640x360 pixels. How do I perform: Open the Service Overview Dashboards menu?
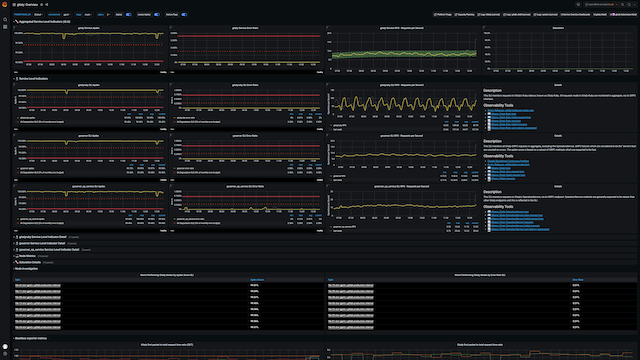[575, 15]
